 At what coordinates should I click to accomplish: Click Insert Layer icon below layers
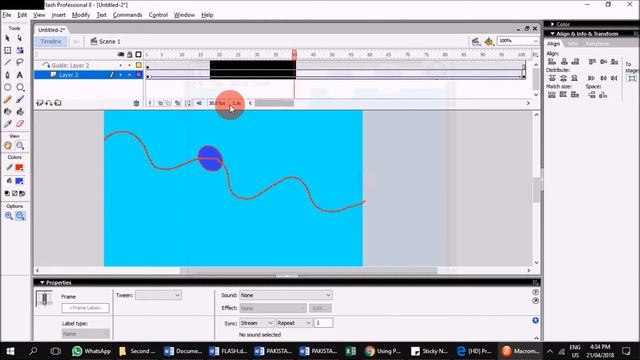coord(40,103)
